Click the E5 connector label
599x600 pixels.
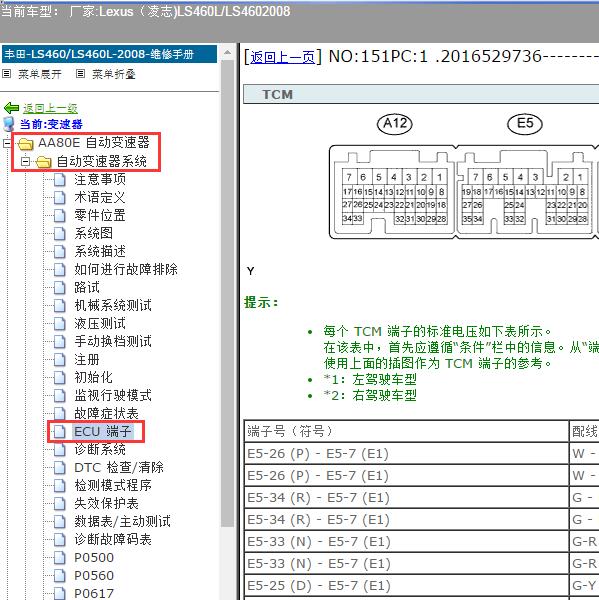click(525, 124)
